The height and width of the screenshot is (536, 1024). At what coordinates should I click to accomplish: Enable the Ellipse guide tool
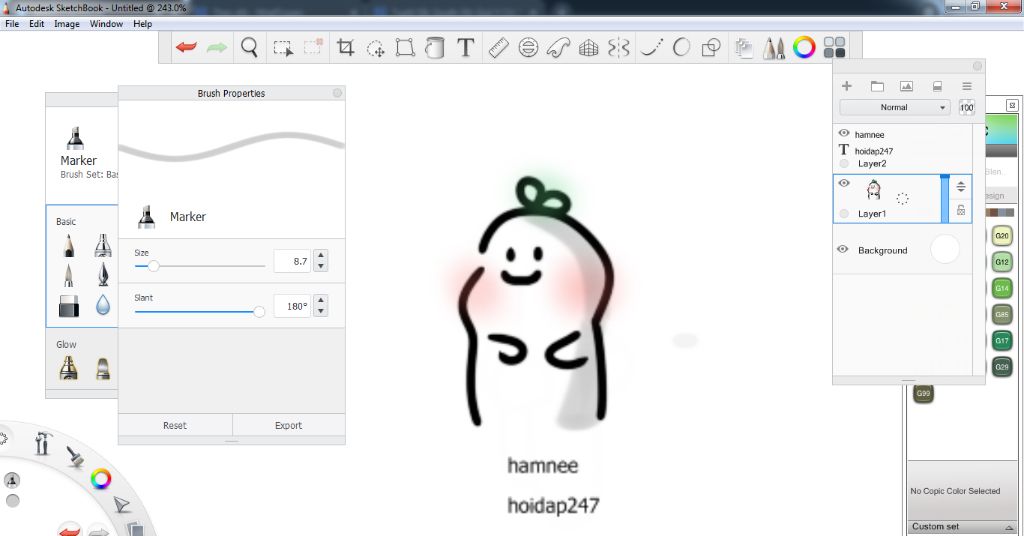pos(528,48)
